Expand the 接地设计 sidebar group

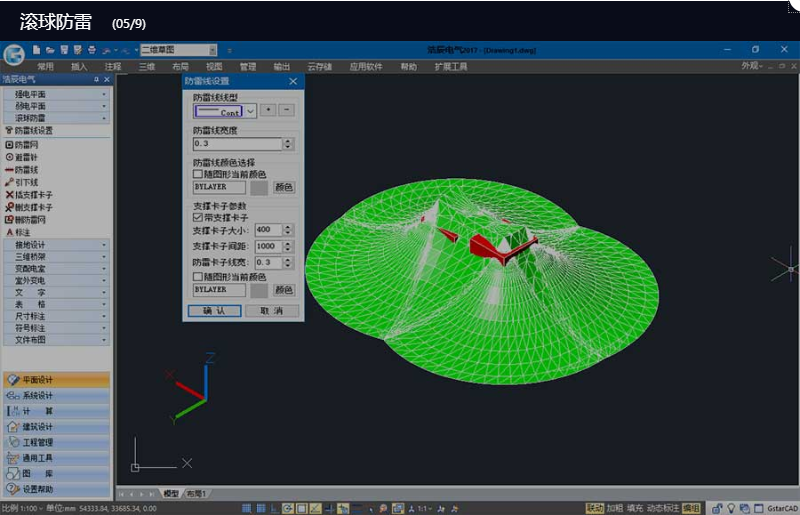point(56,245)
